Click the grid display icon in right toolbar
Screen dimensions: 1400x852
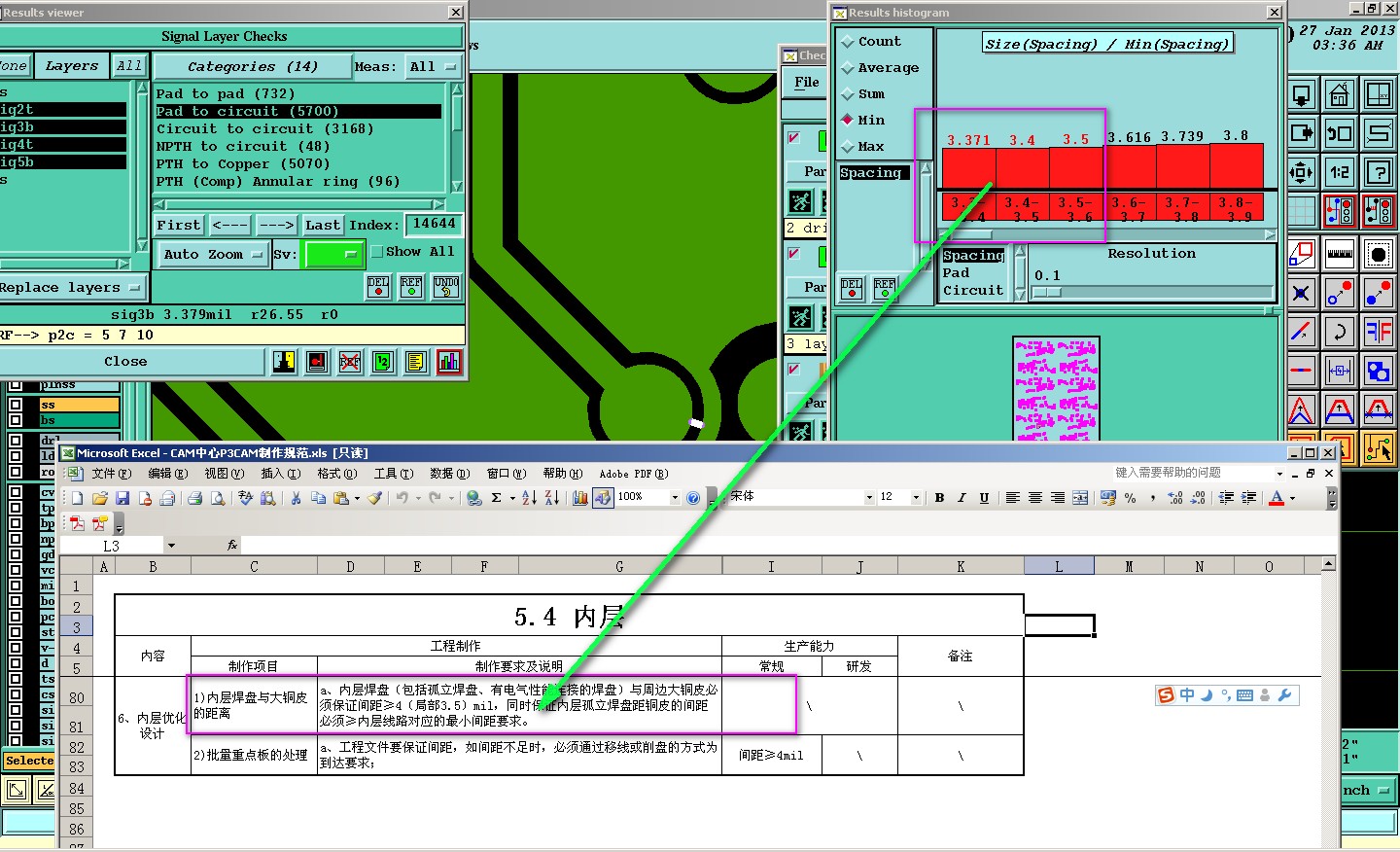point(1301,210)
